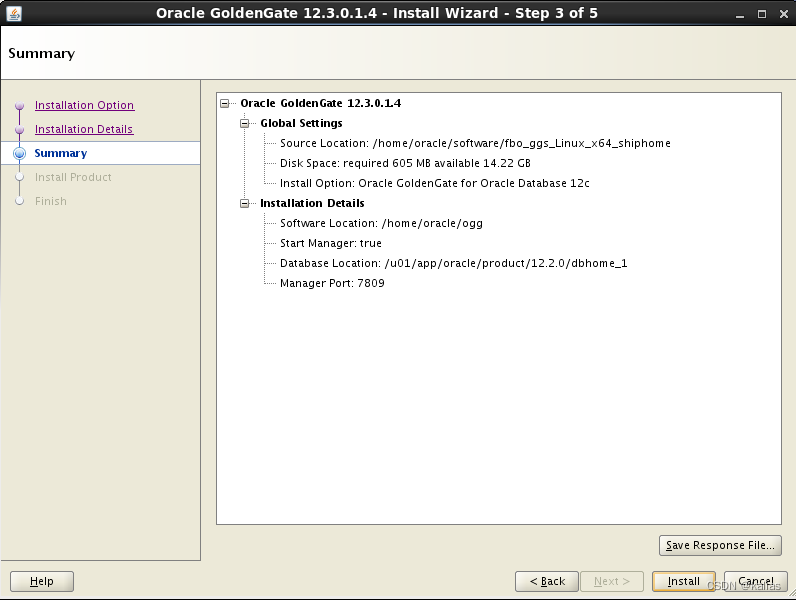Viewport: 796px width, 600px height.
Task: Select the Installation Details tree label
Action: coord(312,203)
